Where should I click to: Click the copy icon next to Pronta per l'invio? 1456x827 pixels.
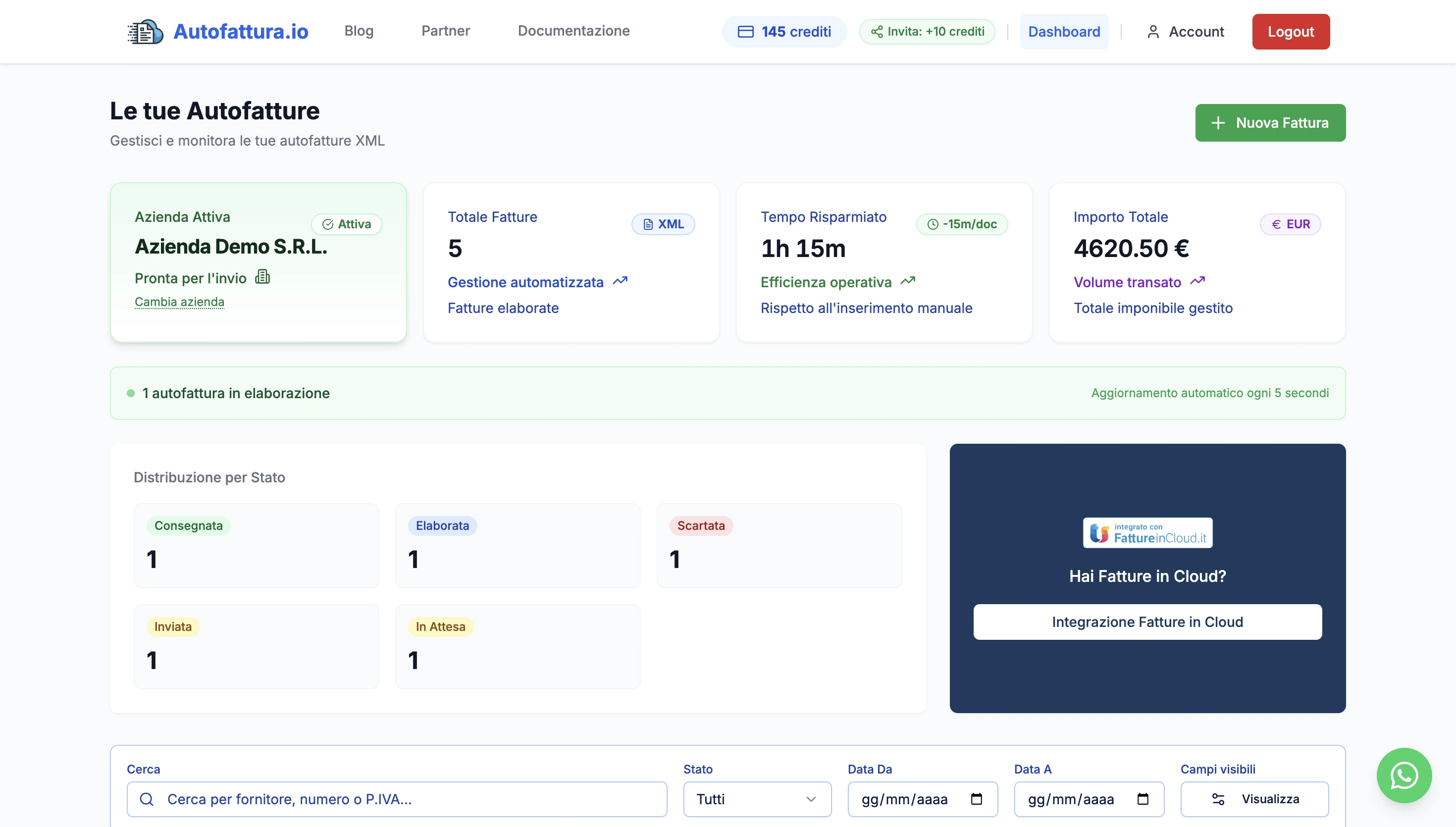263,277
